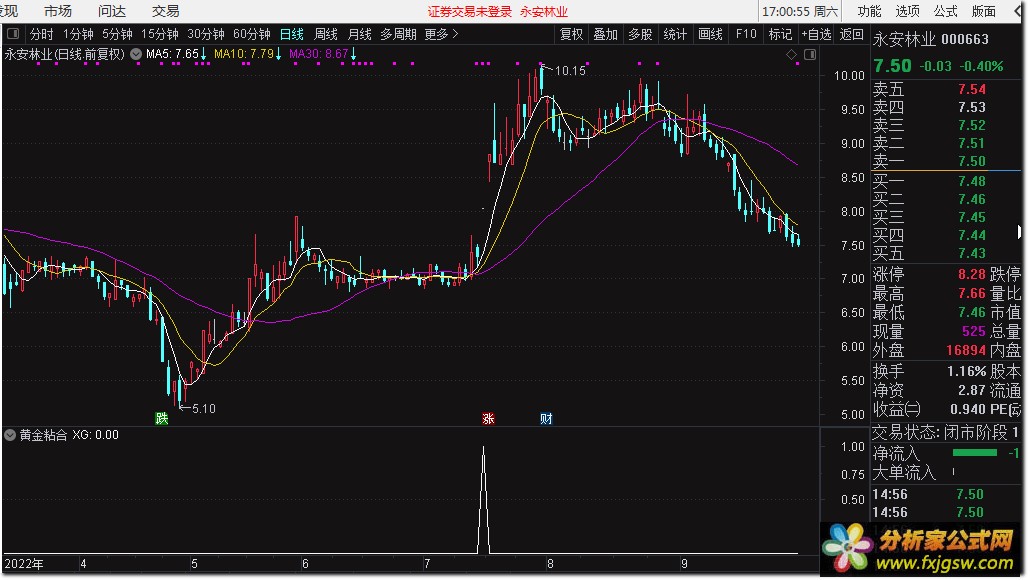Click the 换手 value 1.16%
The image size is (1030, 580).
966,371
